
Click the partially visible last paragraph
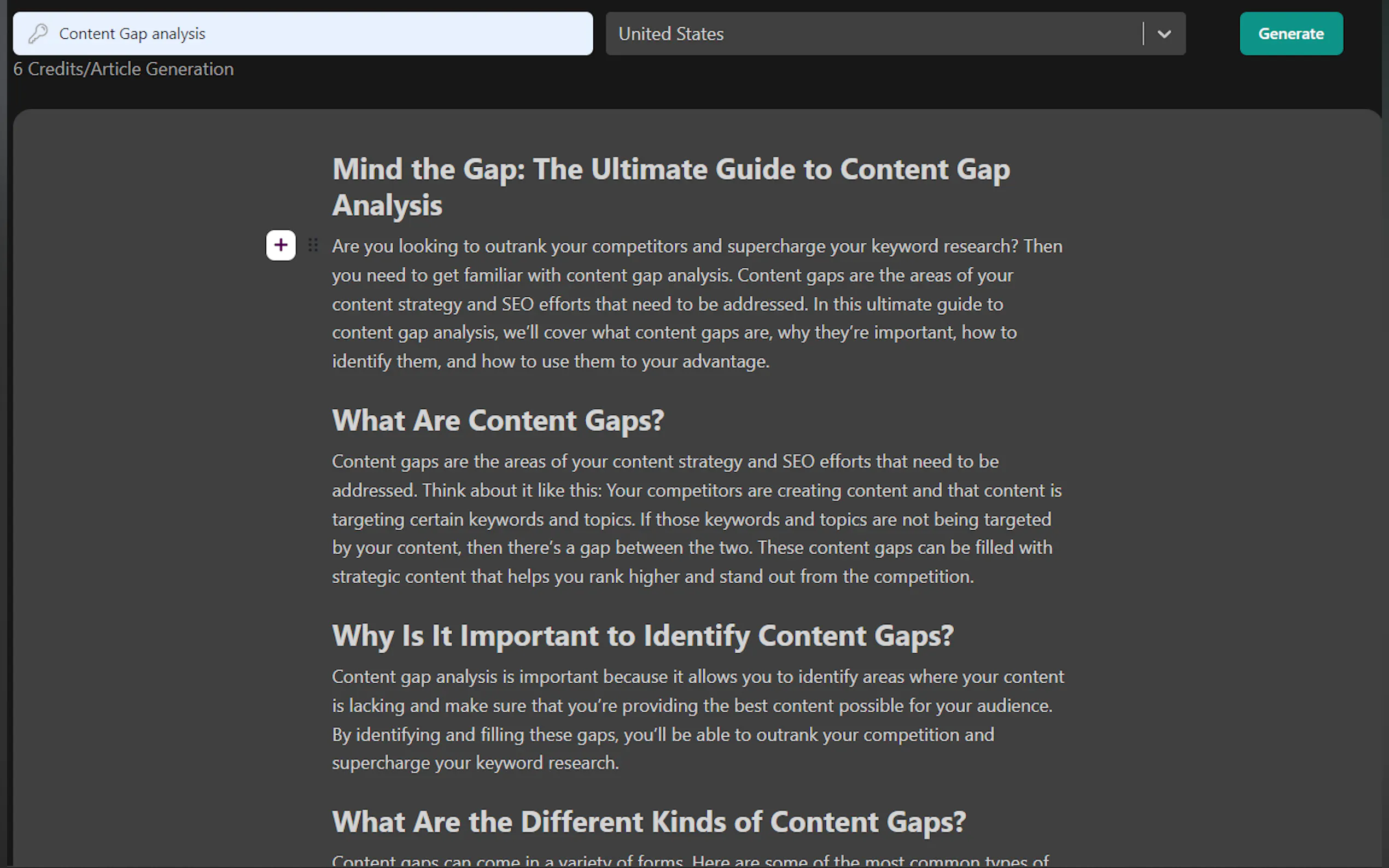[x=689, y=860]
